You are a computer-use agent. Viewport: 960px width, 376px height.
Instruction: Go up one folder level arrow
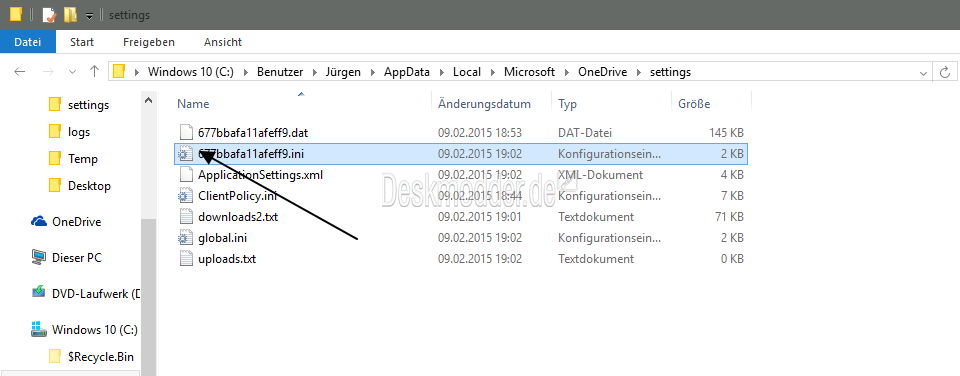click(94, 72)
